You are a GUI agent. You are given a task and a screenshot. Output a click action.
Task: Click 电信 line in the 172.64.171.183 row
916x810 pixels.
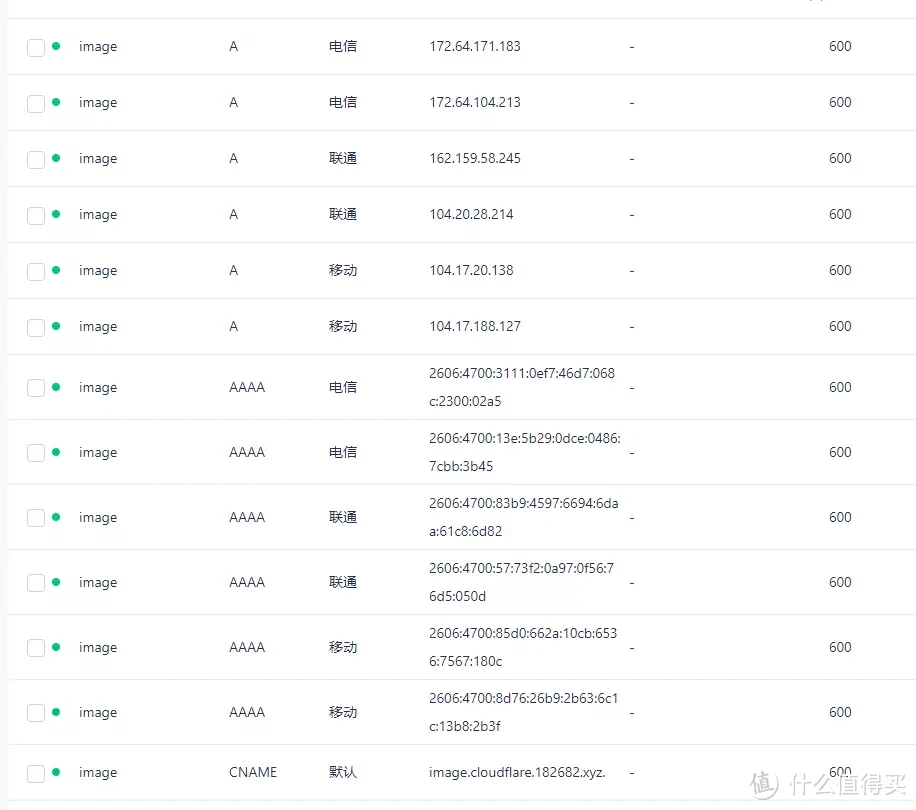(x=343, y=46)
